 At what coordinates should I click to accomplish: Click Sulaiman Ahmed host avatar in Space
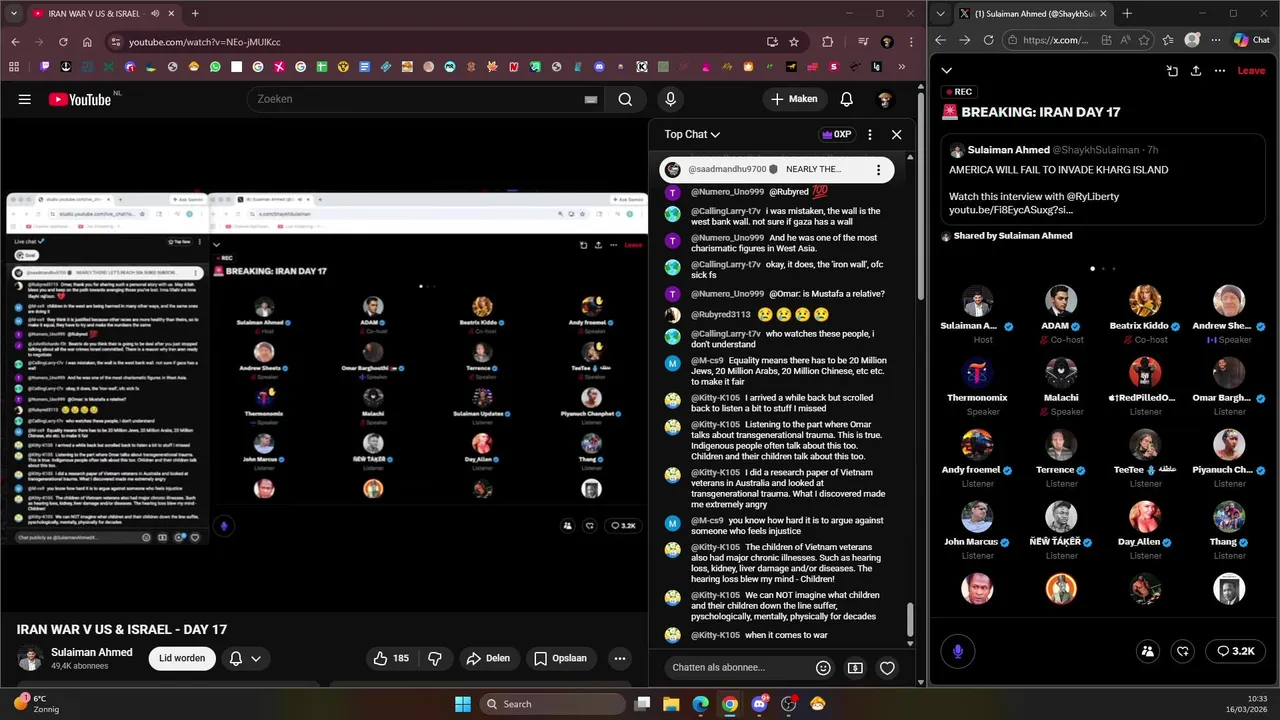pyautogui.click(x=977, y=301)
